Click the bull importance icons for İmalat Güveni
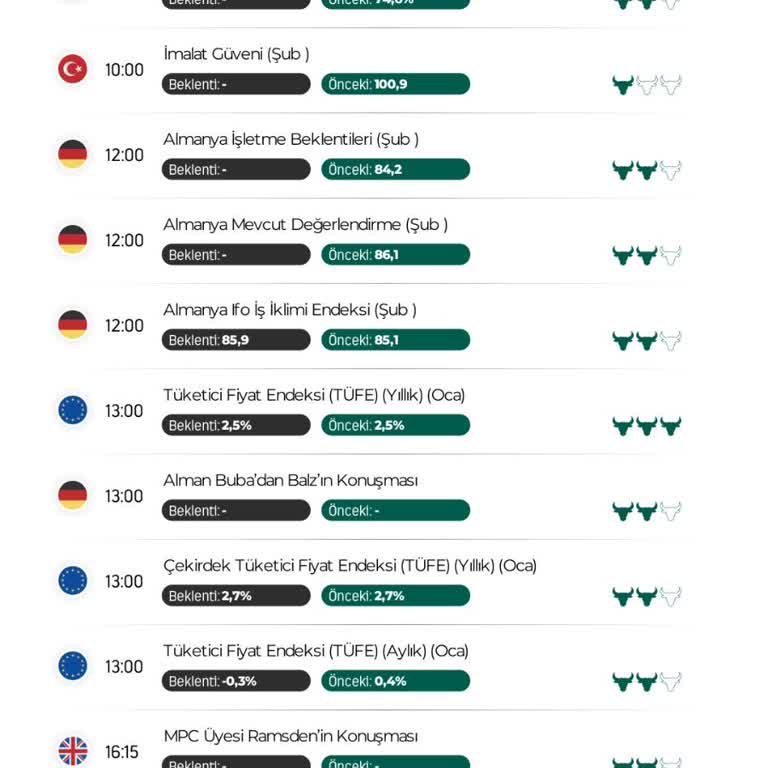 pyautogui.click(x=646, y=85)
